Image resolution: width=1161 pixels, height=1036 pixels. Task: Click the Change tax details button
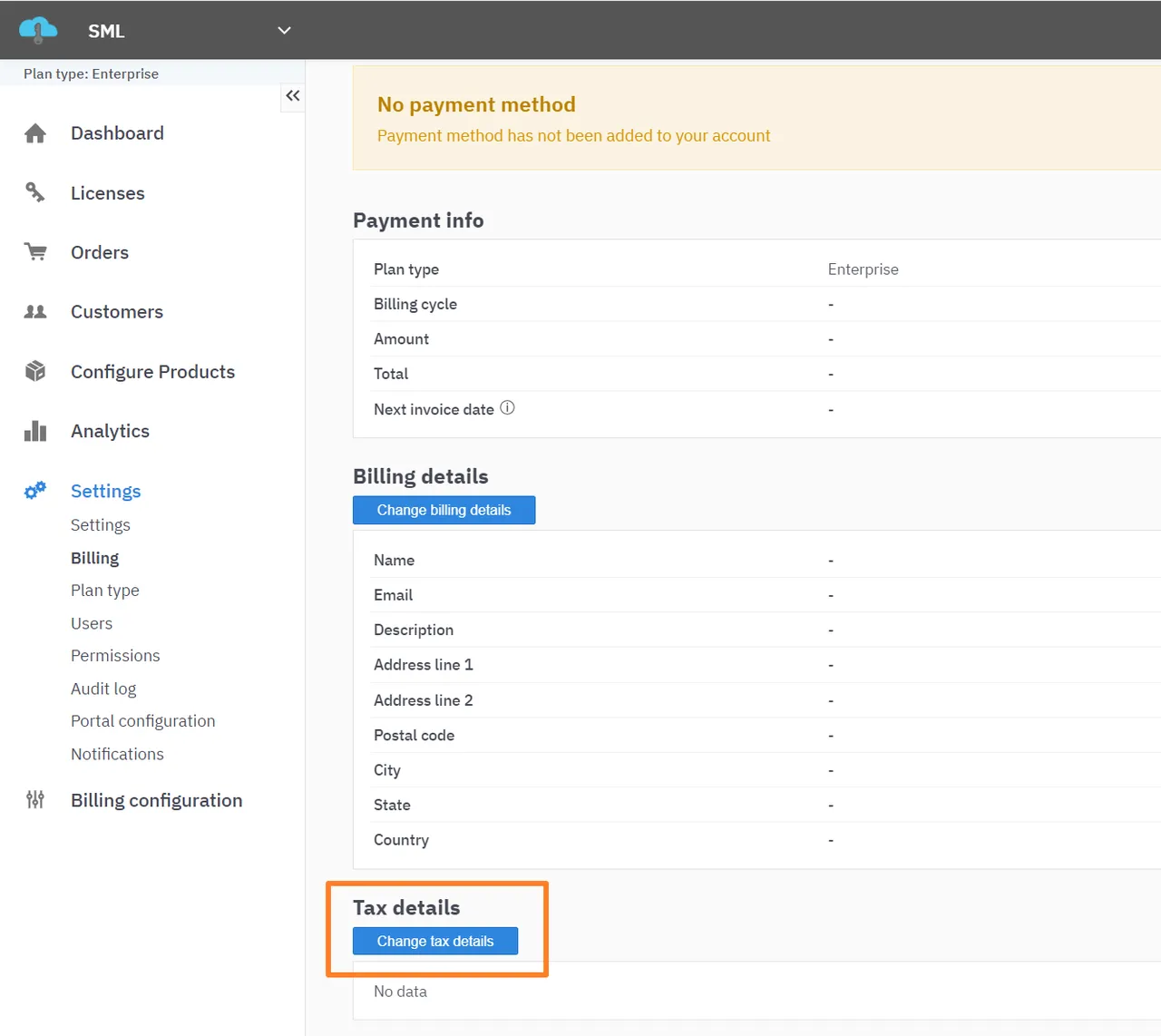click(434, 941)
